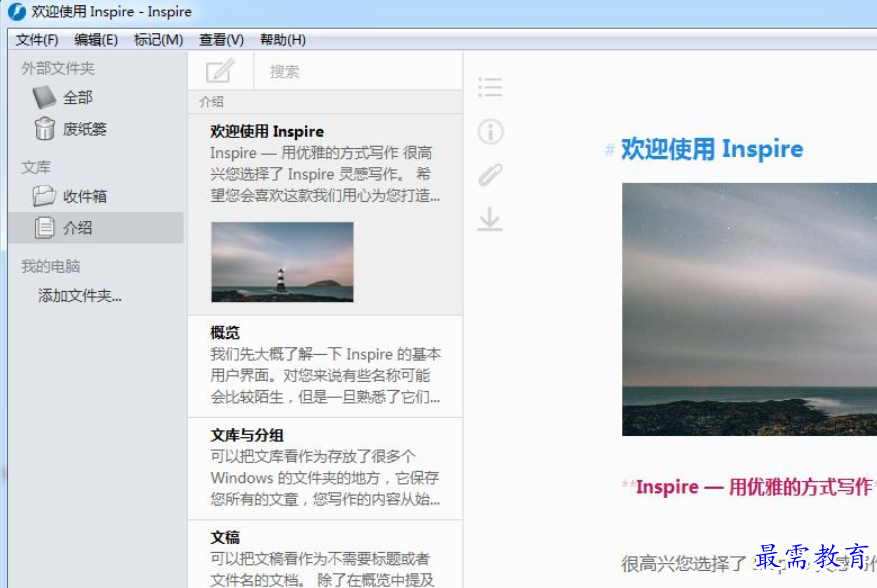Click the 文库 section header
877x588 pixels.
click(x=36, y=167)
